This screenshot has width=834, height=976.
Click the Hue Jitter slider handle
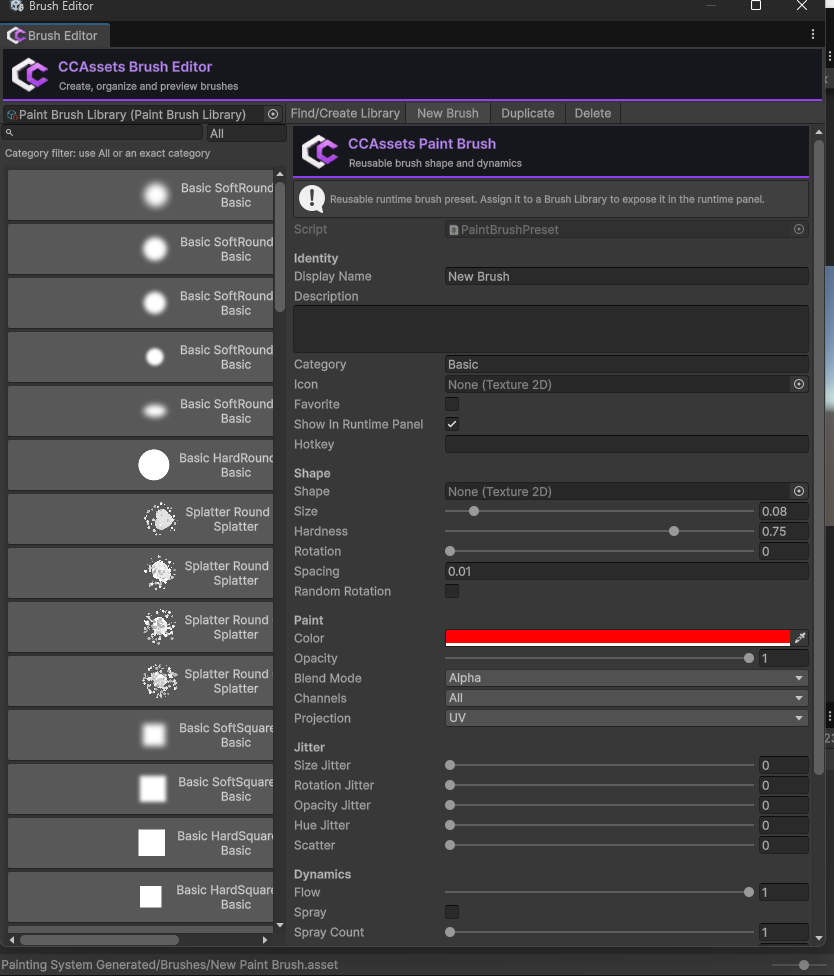click(x=450, y=825)
